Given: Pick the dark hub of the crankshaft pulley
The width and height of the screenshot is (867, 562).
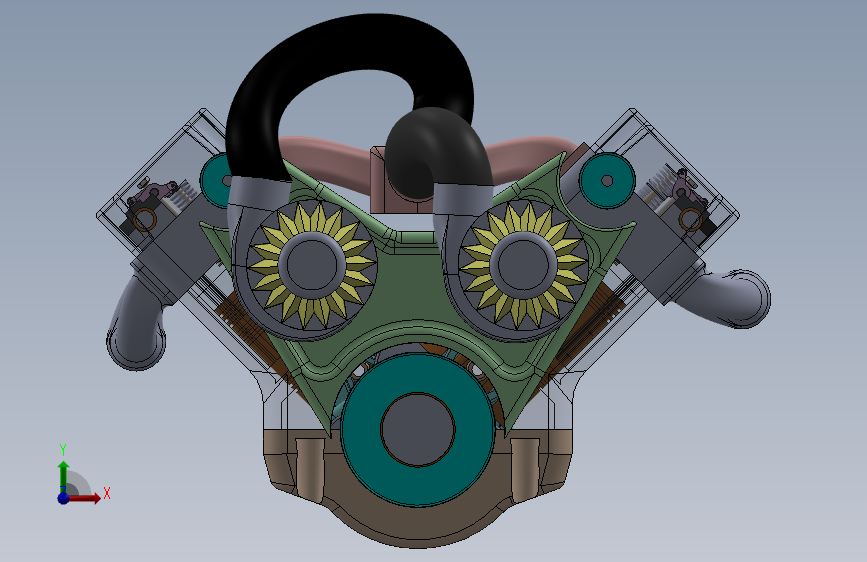Looking at the screenshot, I should pos(417,429).
